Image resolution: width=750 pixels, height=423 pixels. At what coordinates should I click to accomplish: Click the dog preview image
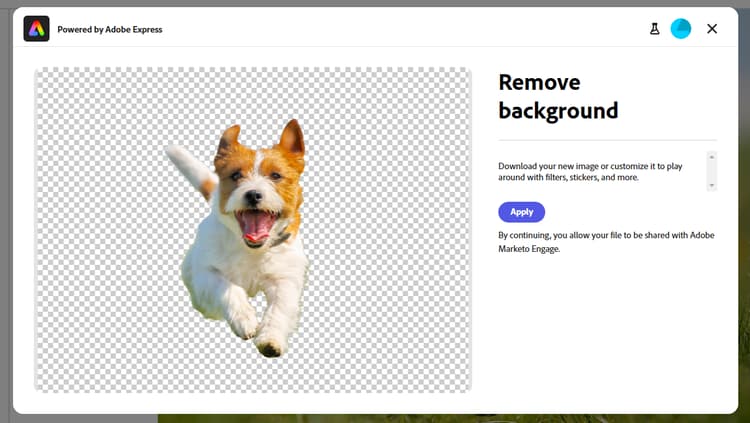click(253, 230)
